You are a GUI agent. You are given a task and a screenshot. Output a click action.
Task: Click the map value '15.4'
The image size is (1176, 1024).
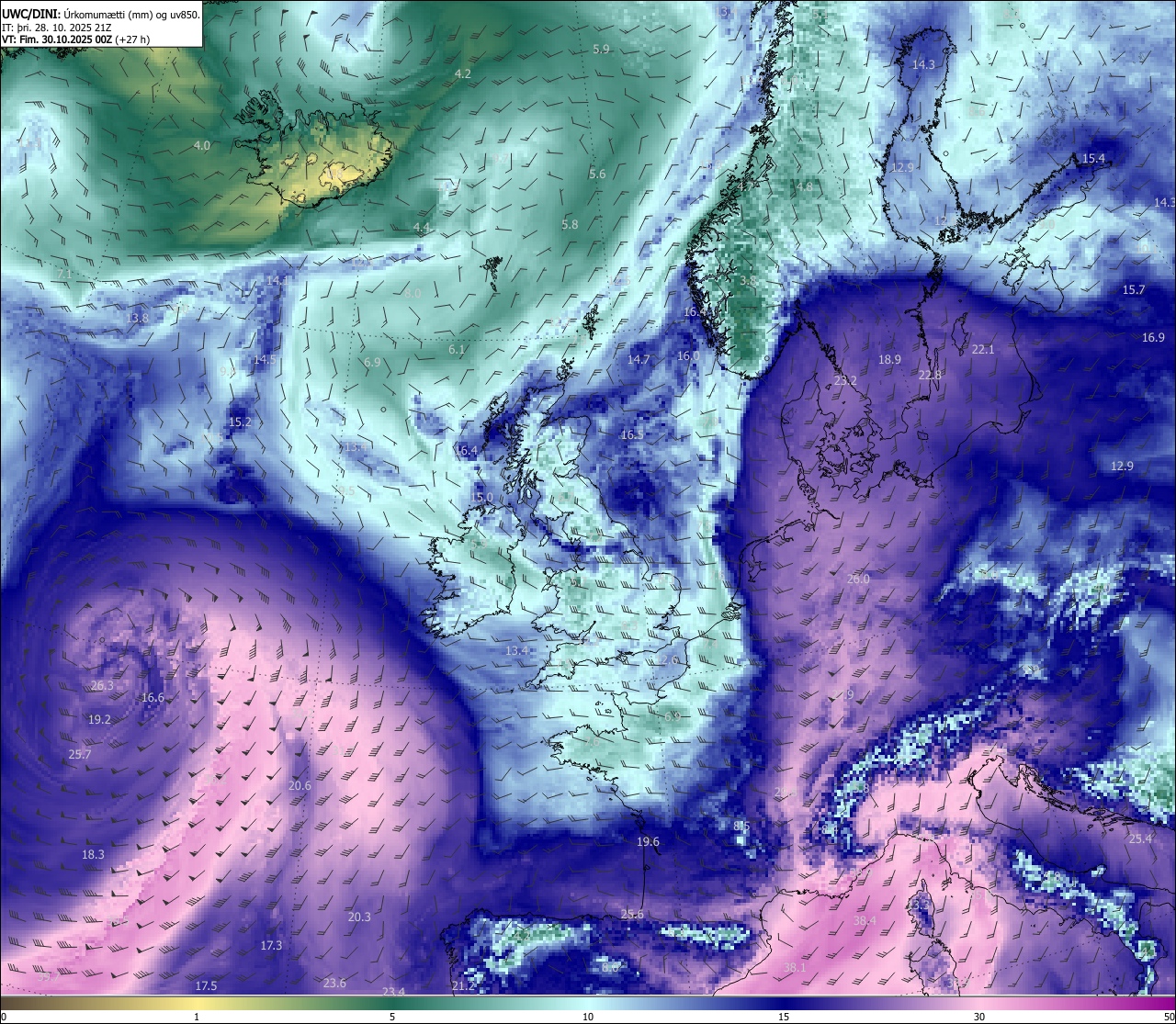click(1093, 158)
